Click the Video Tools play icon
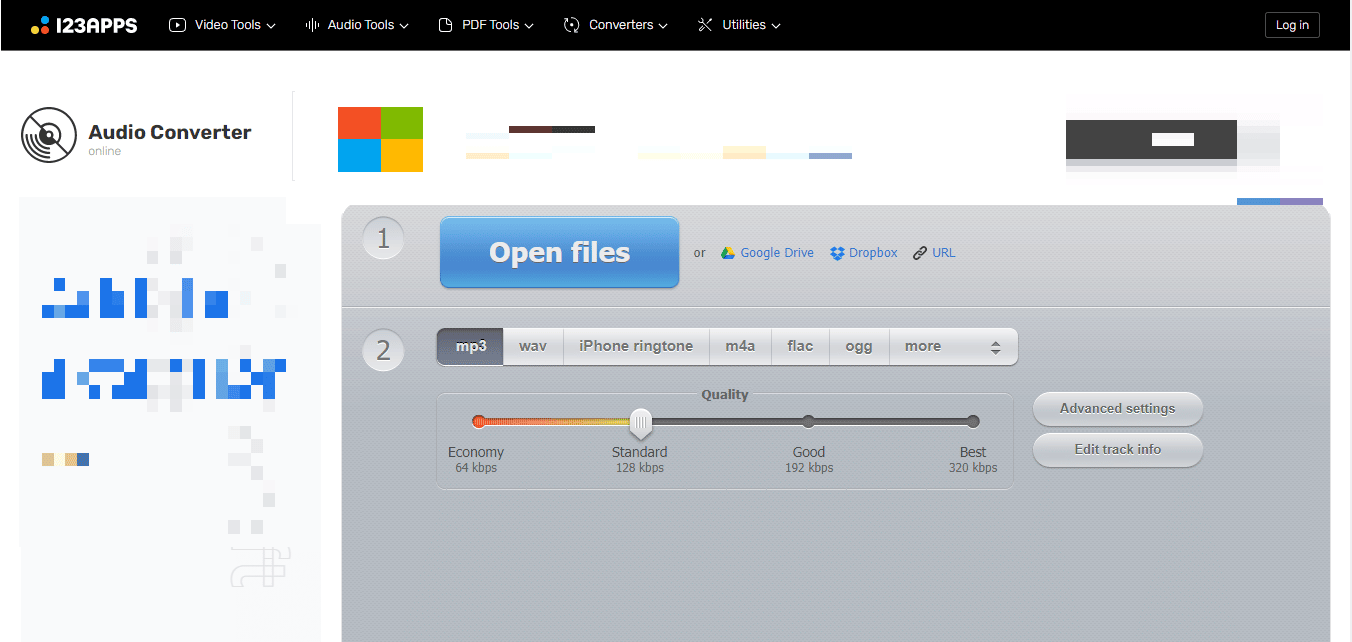The width and height of the screenshot is (1352, 642). click(x=178, y=25)
